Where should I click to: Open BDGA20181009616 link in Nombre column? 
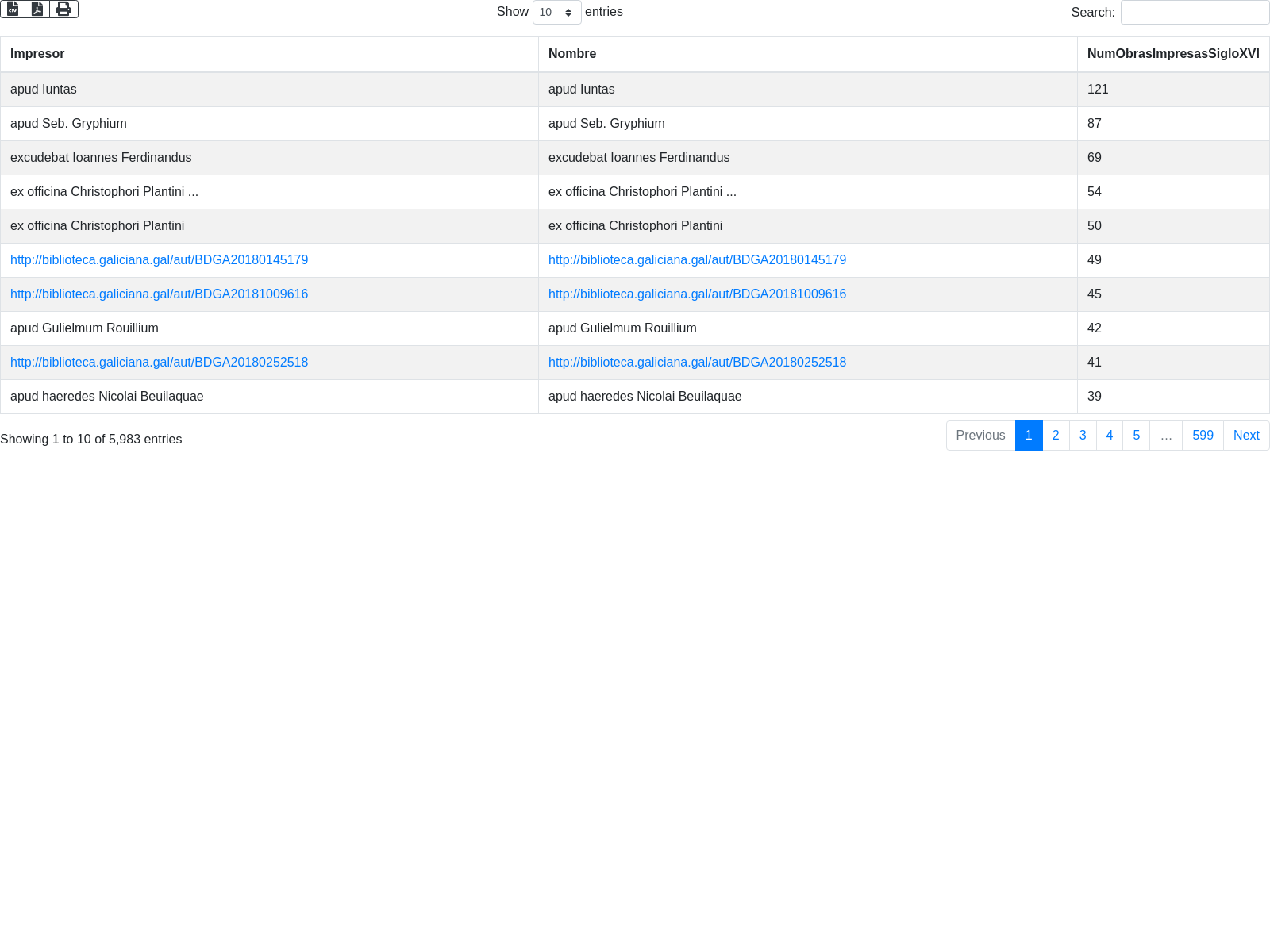(x=697, y=294)
